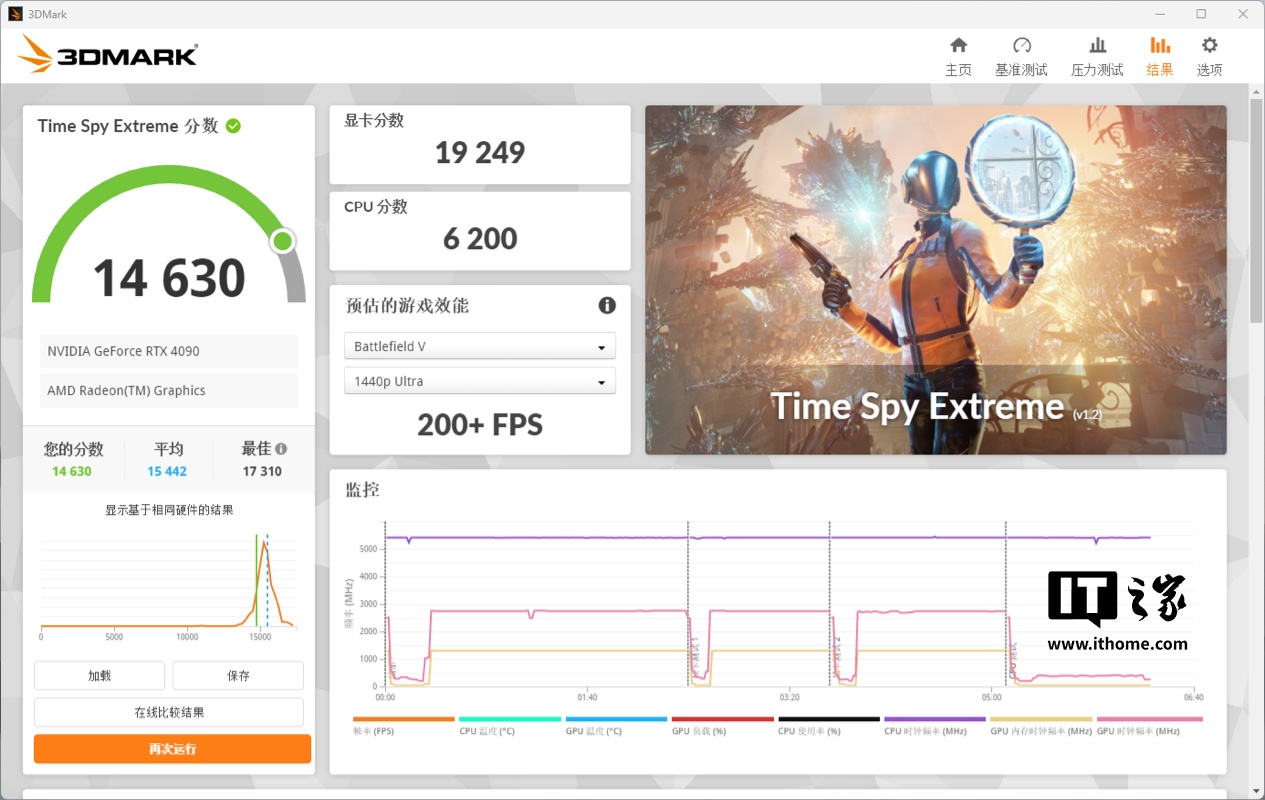Click the 您的分数 value 14 630

[x=72, y=472]
